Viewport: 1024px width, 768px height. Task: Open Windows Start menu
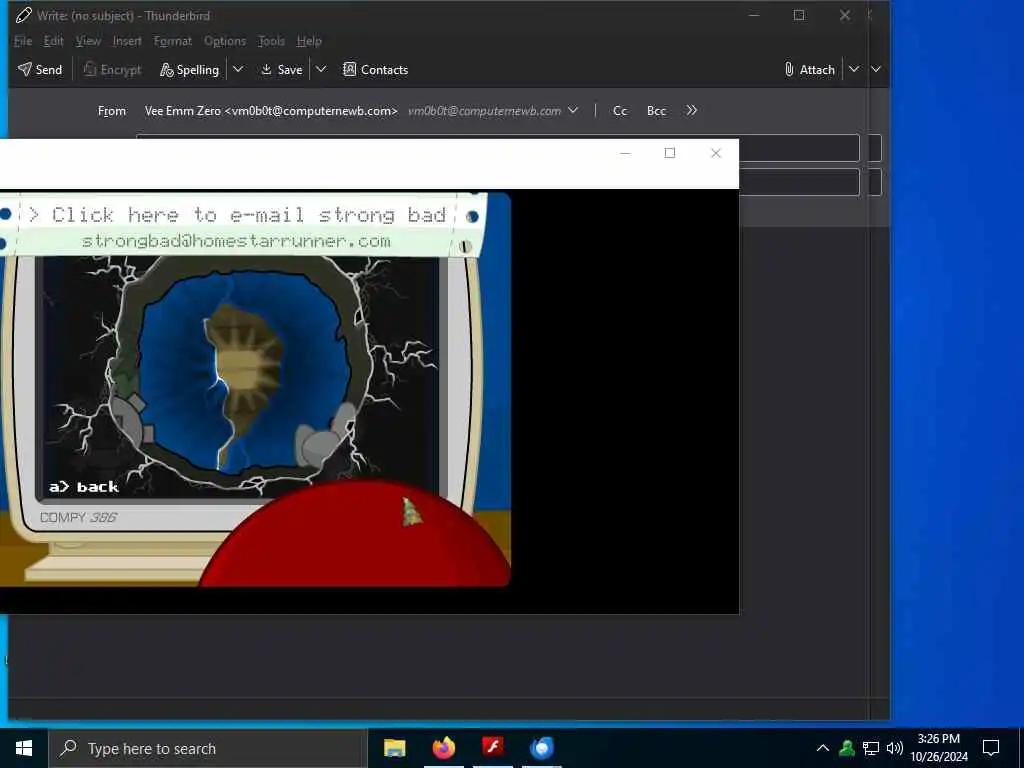tap(24, 748)
